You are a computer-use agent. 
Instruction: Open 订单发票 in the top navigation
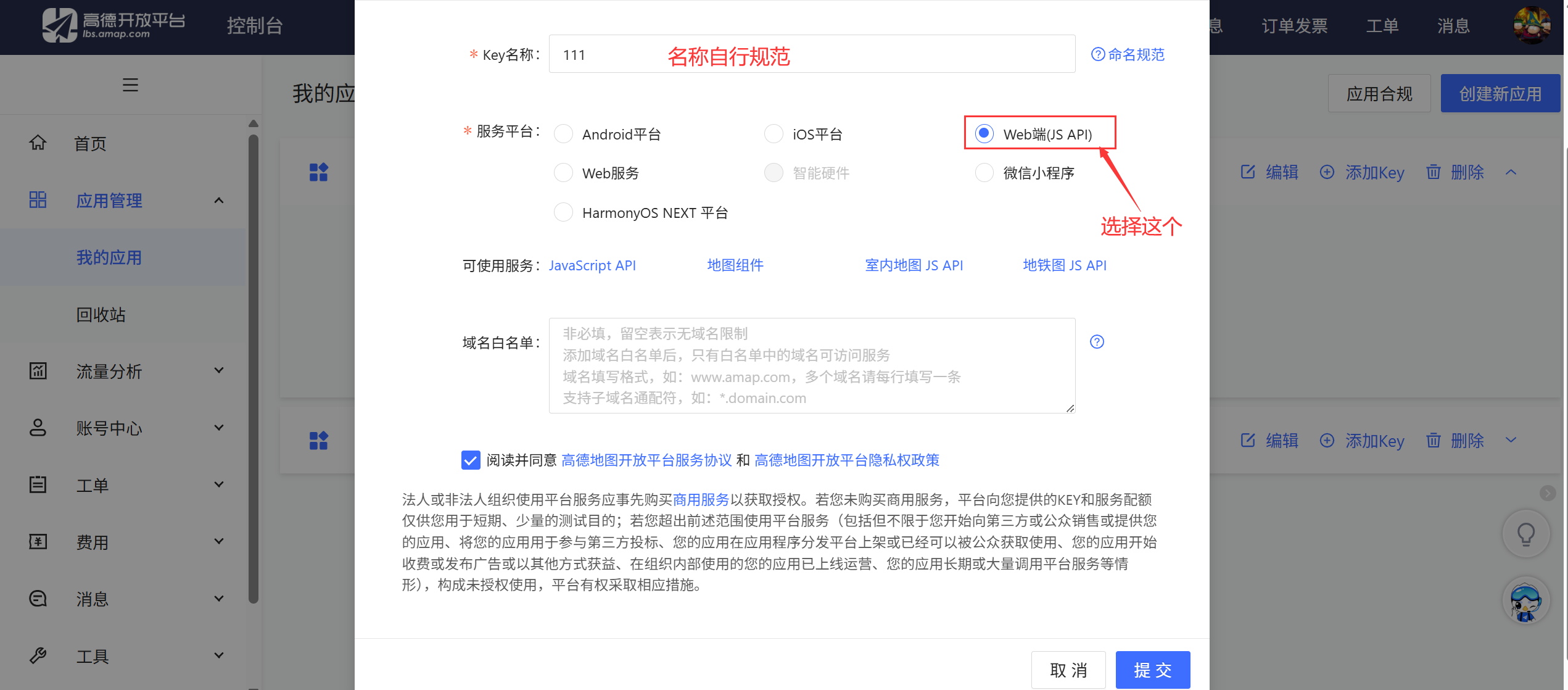click(x=1294, y=25)
